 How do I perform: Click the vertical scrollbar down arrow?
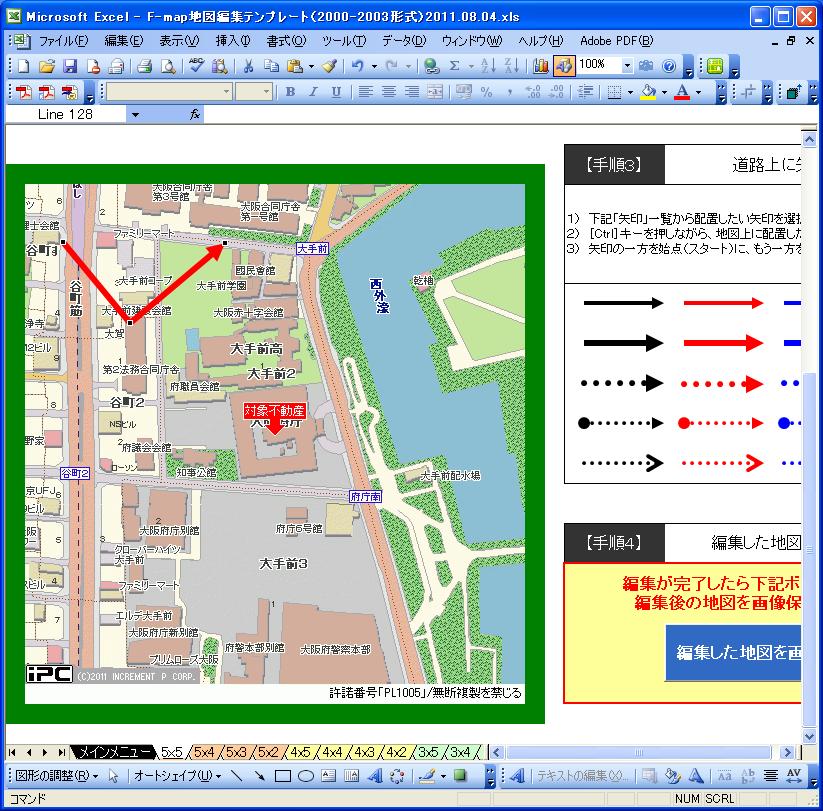[809, 736]
